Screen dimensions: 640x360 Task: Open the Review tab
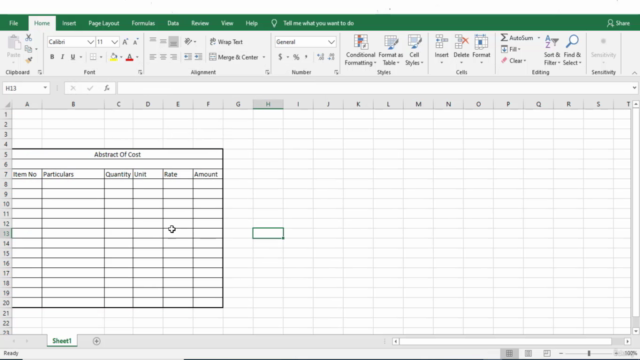(200, 23)
